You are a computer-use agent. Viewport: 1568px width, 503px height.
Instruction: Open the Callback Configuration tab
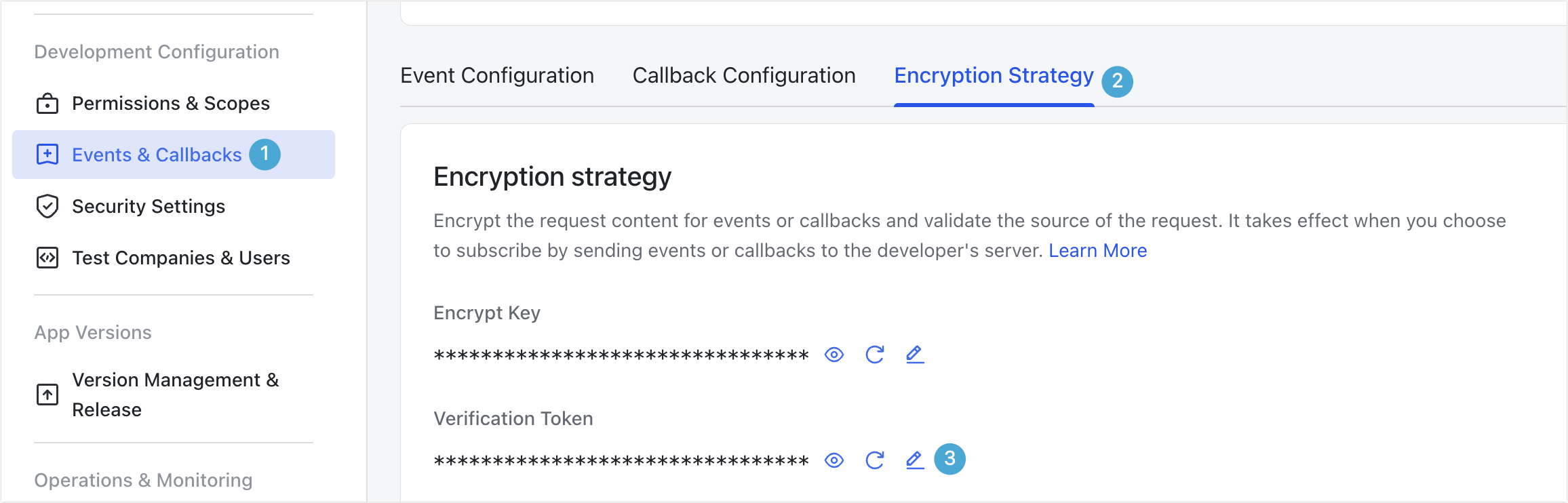[743, 75]
